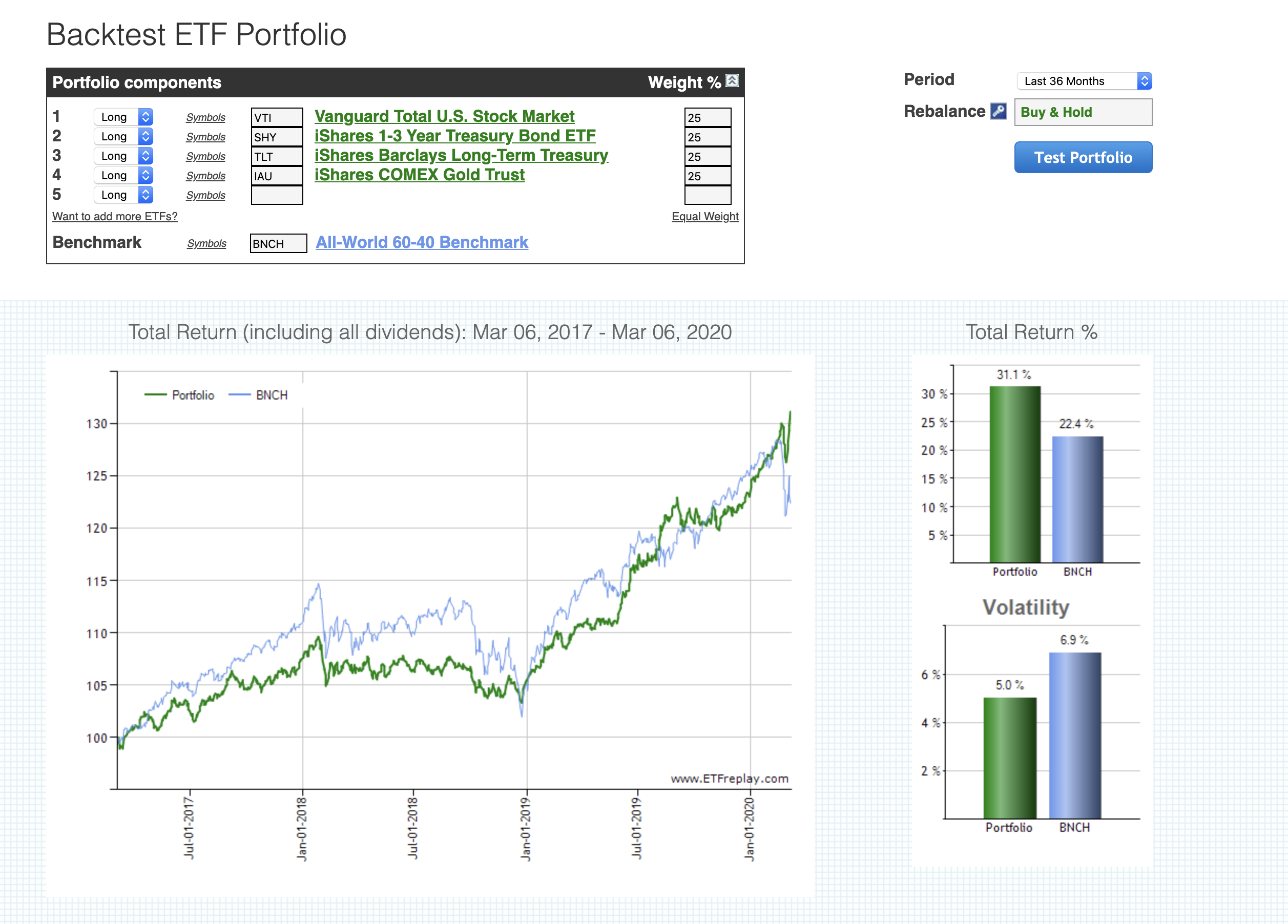This screenshot has width=1288, height=924.
Task: Click the Benchmark Symbols link
Action: (206, 244)
